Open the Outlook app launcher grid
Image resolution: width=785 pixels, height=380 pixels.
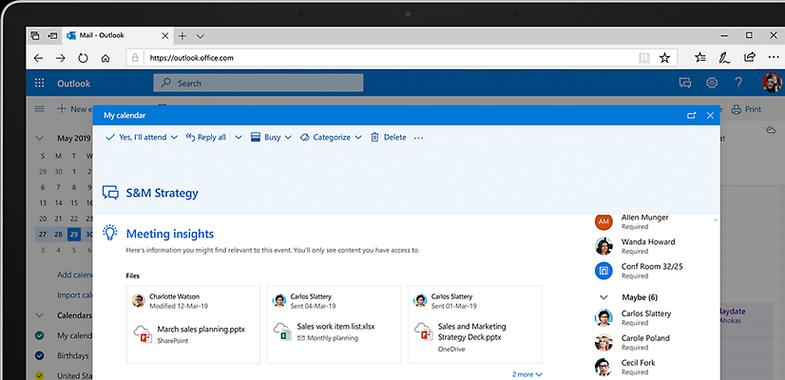(x=39, y=83)
